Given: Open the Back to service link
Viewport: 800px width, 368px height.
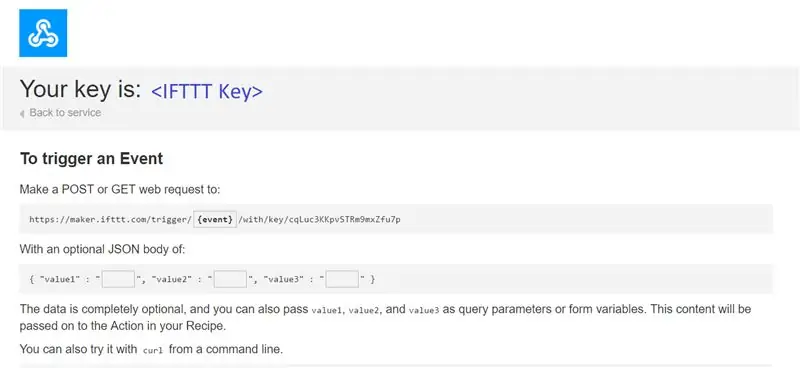Looking at the screenshot, I should click(x=65, y=113).
